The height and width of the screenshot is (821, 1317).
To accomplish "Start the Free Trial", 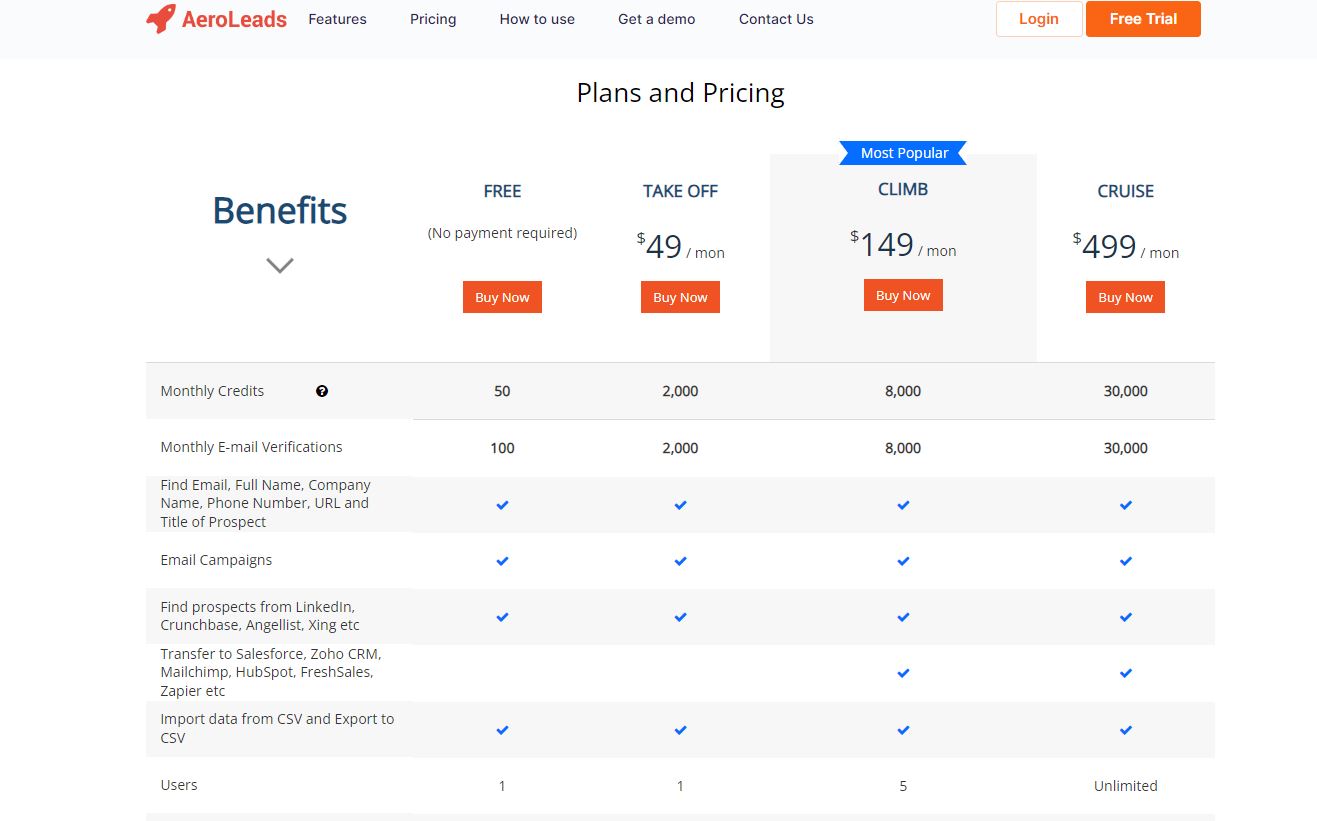I will (x=1143, y=19).
